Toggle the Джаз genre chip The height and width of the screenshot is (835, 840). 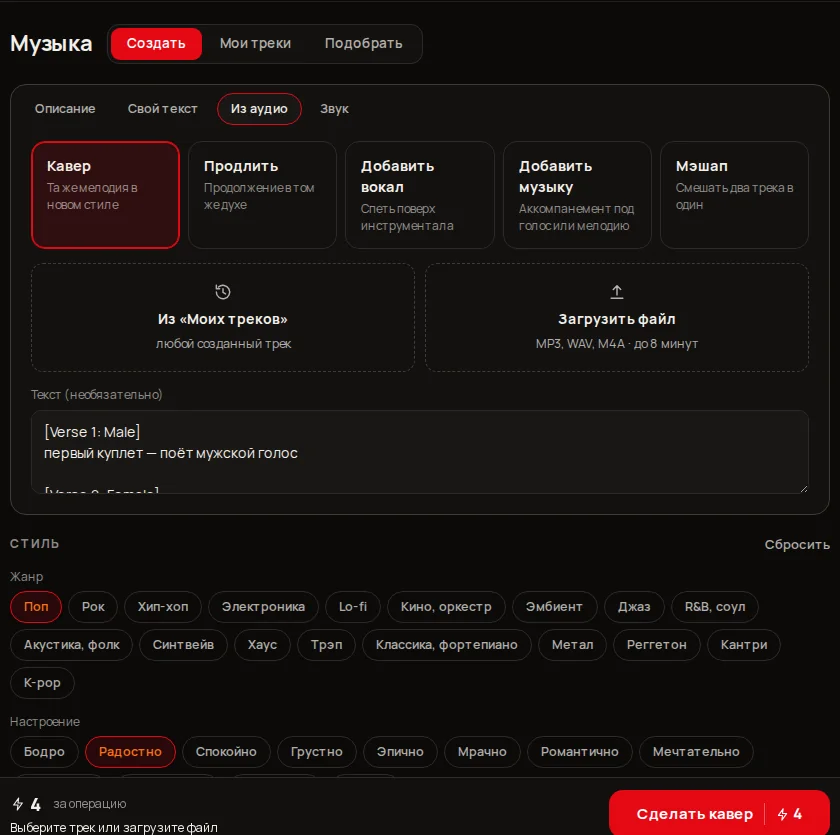coord(634,607)
